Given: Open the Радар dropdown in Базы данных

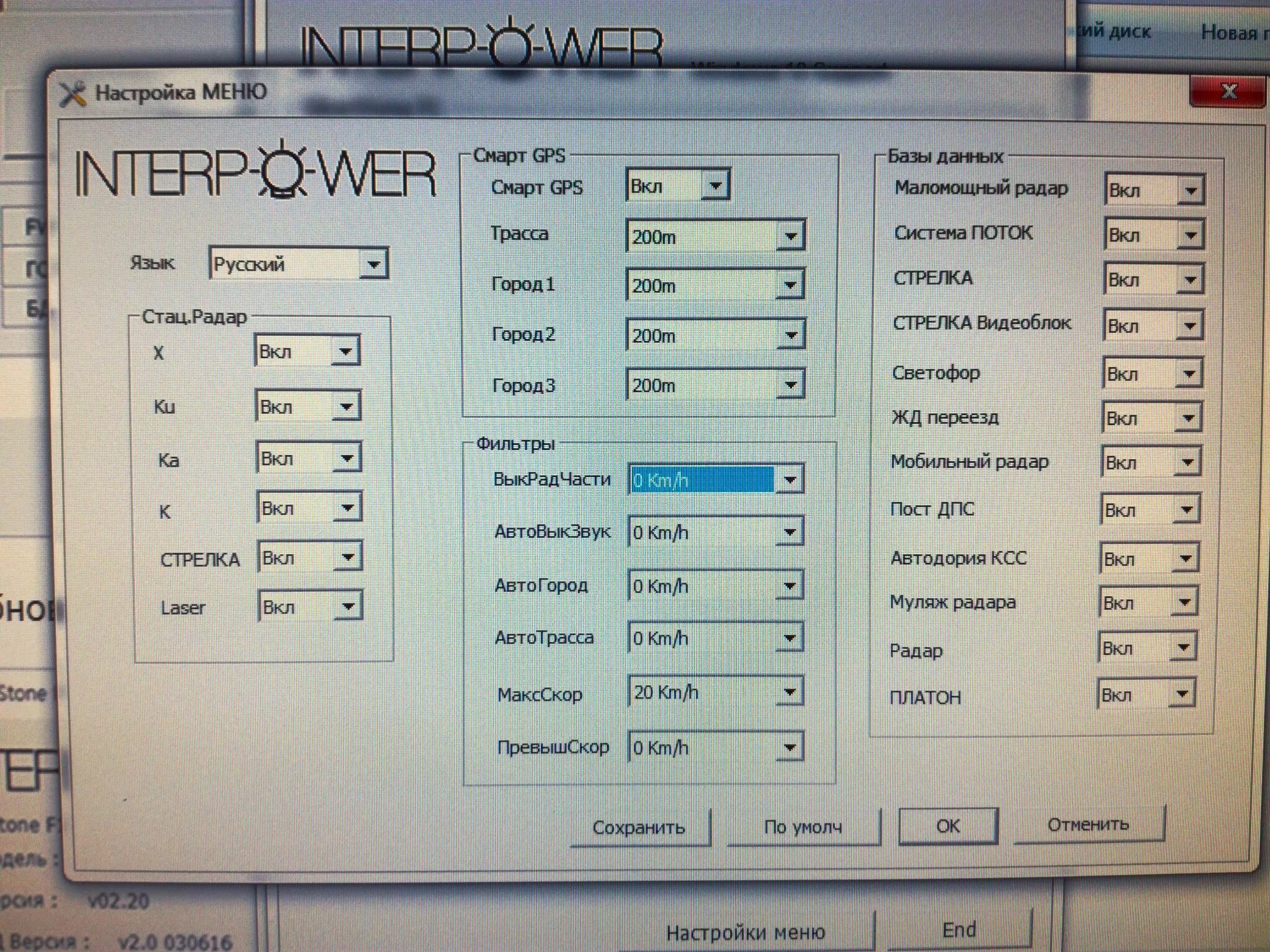Looking at the screenshot, I should [1147, 648].
